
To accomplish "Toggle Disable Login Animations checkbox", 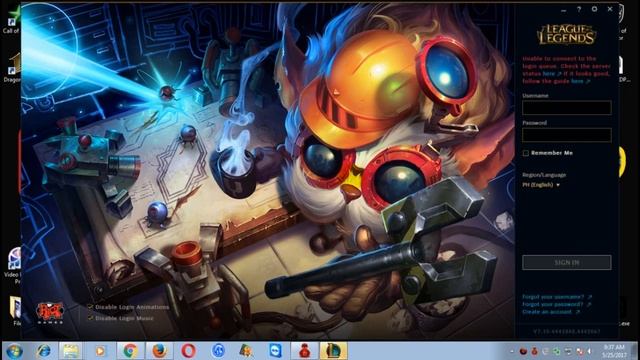I will click(x=90, y=307).
